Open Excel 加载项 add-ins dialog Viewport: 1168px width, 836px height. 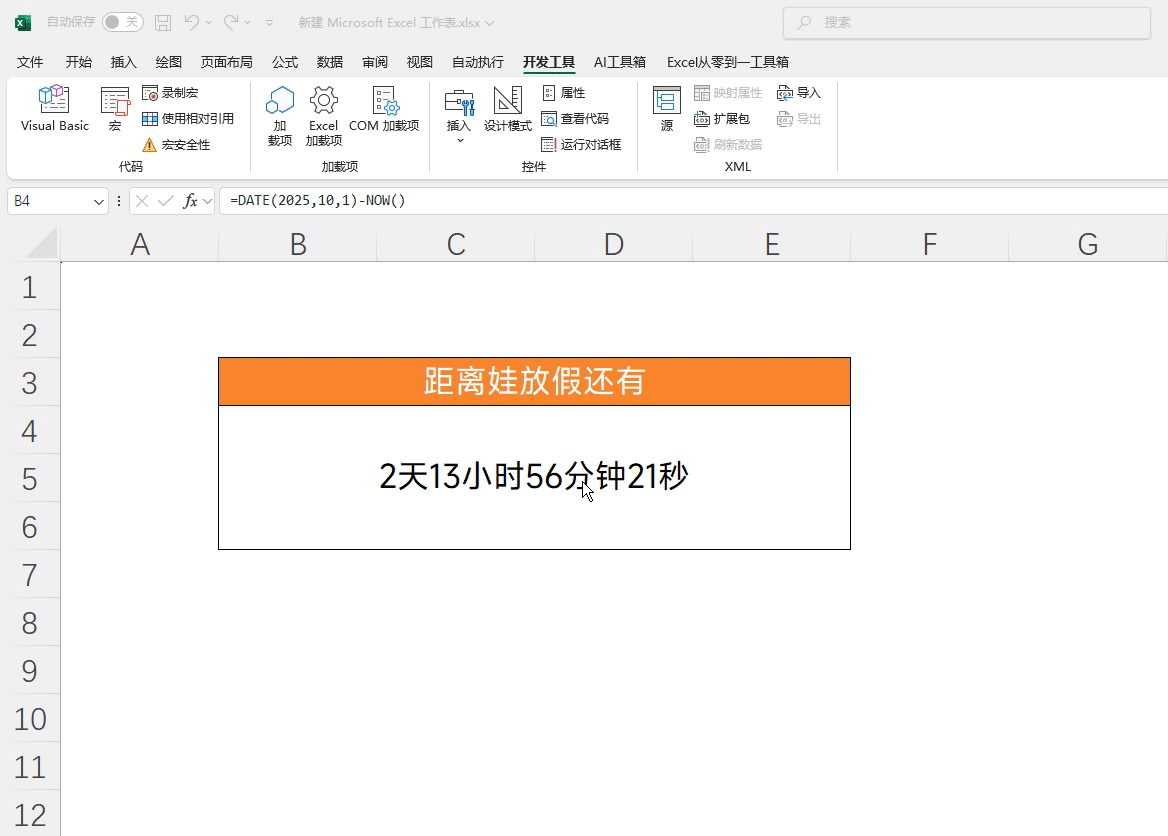coord(323,115)
